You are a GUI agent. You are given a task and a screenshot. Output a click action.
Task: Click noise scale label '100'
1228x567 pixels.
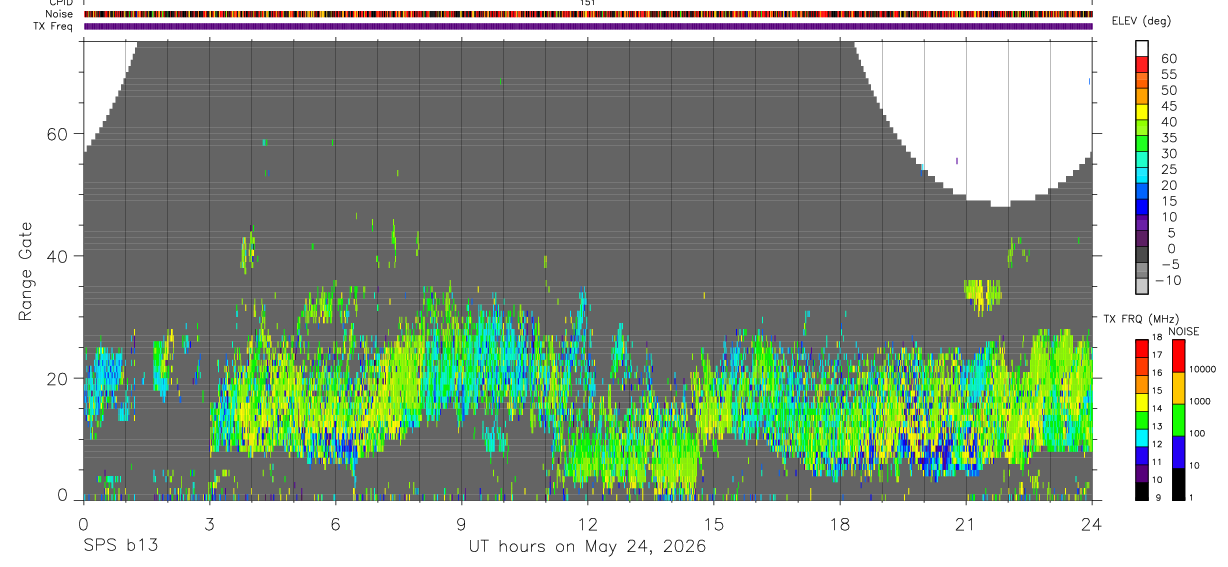click(x=1197, y=433)
